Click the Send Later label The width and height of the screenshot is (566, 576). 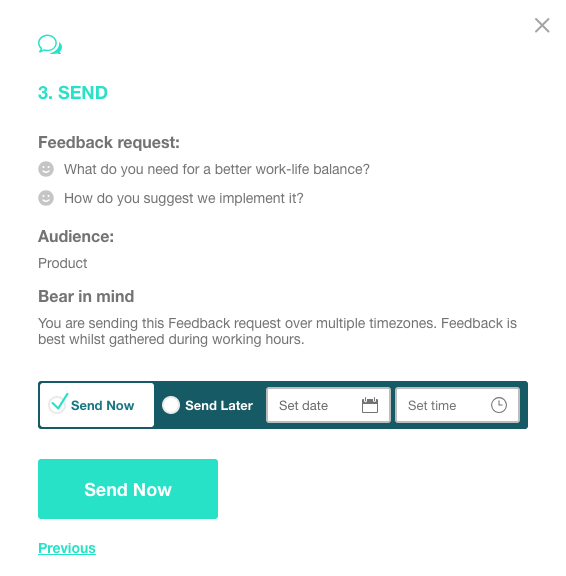coord(219,405)
